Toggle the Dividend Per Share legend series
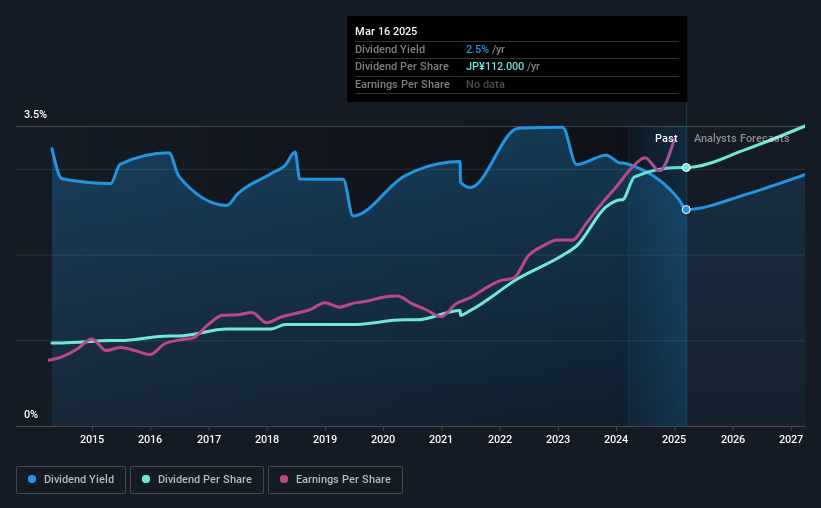821x508 pixels. 197,479
